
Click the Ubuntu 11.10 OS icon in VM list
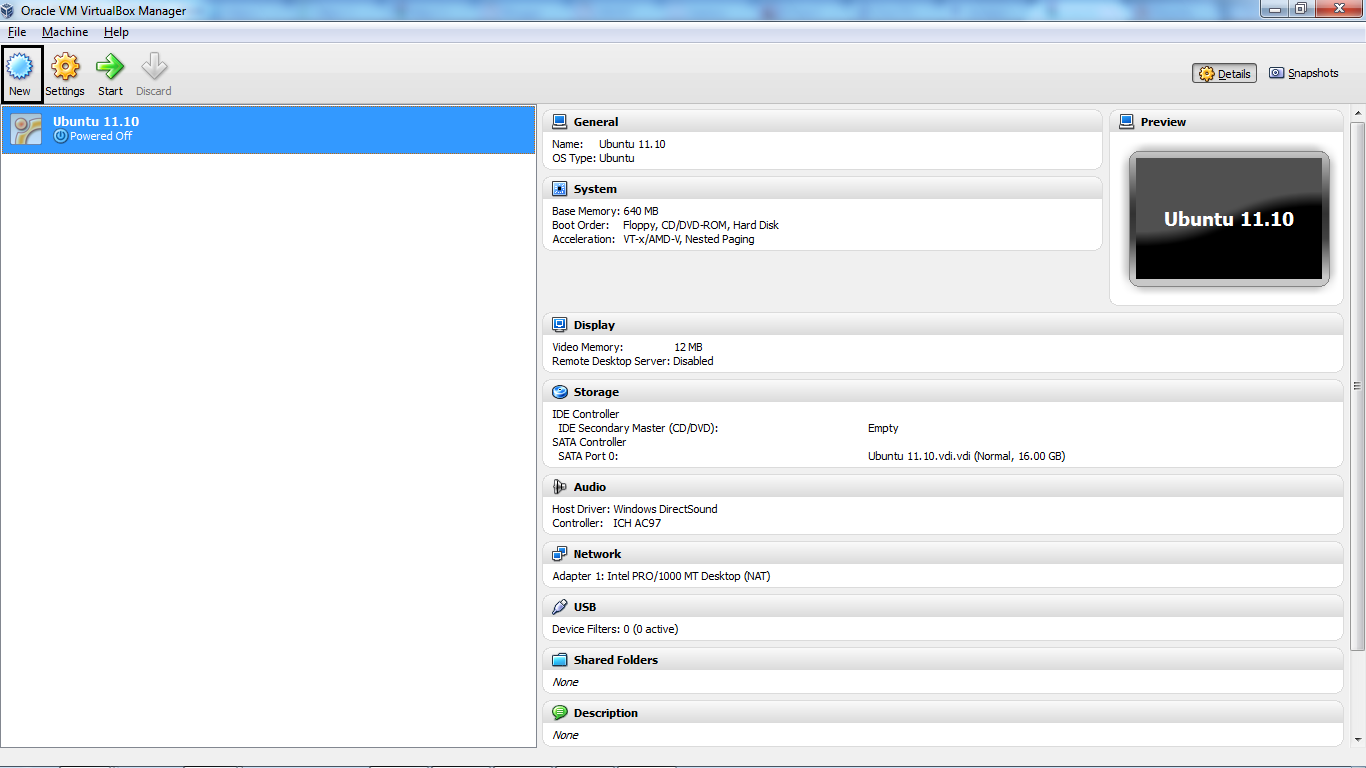point(27,129)
